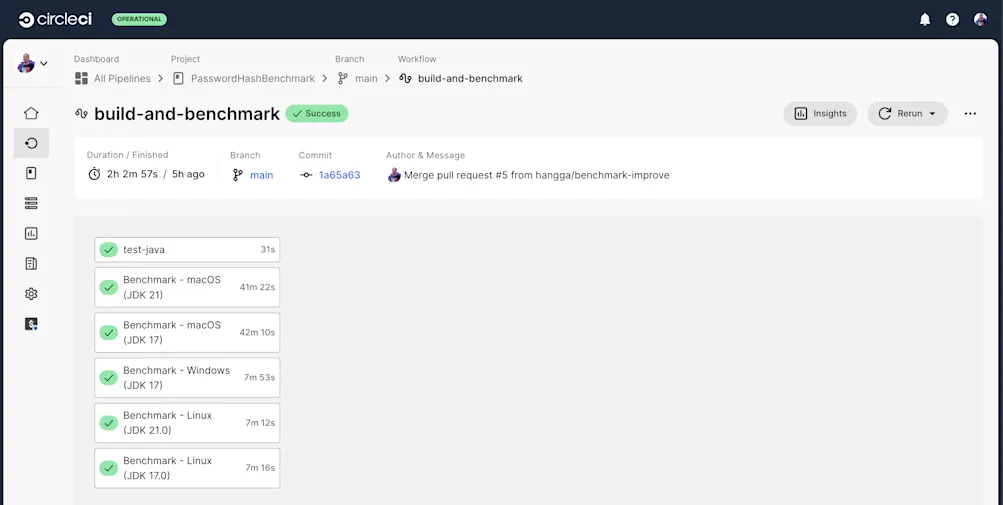
Task: Click the commit author avatar
Action: 394,175
